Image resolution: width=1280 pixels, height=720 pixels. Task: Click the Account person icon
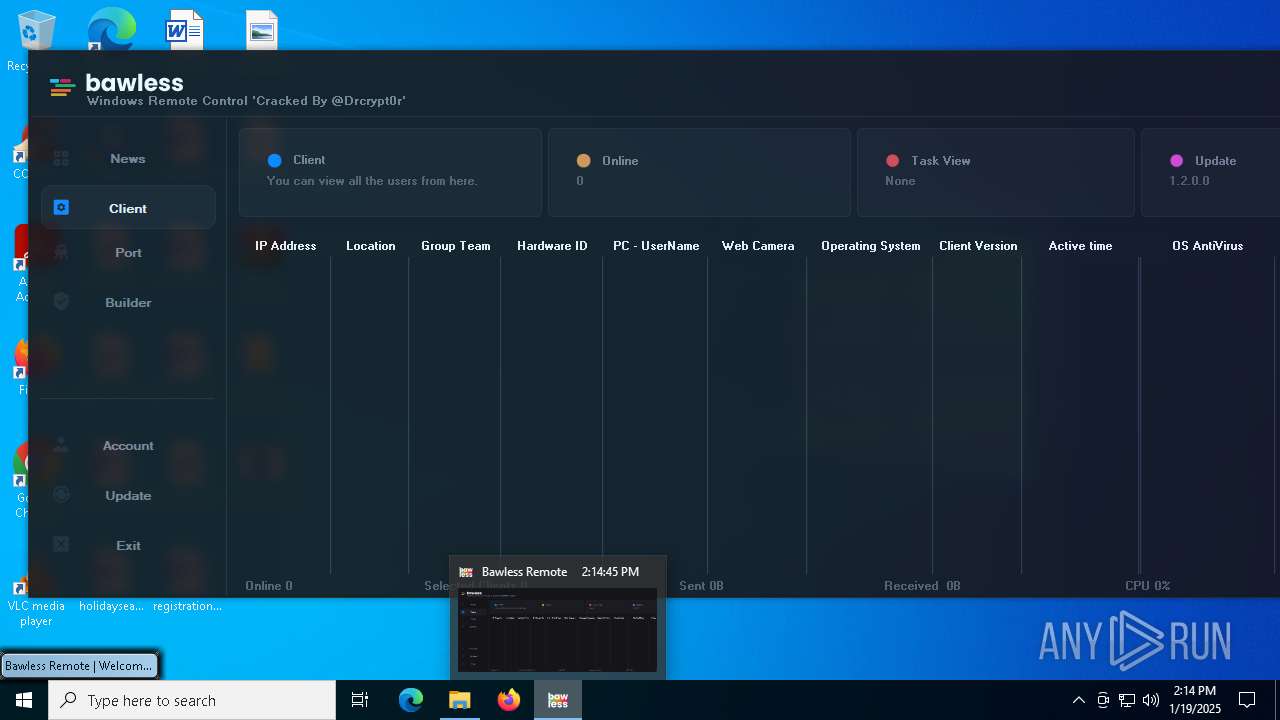pyautogui.click(x=61, y=445)
